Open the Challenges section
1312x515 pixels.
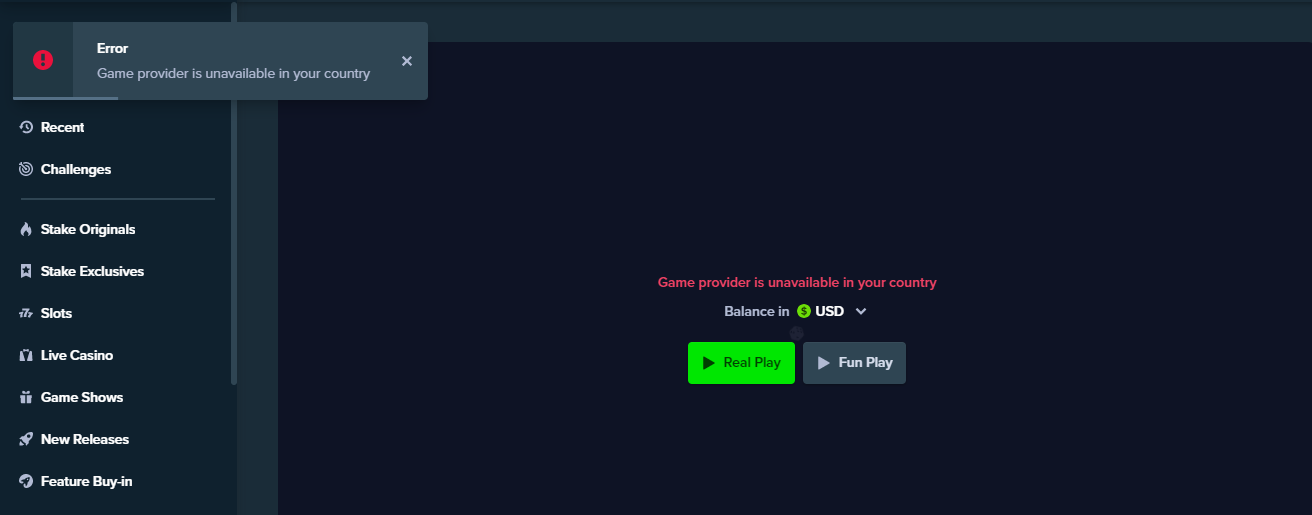[x=76, y=169]
